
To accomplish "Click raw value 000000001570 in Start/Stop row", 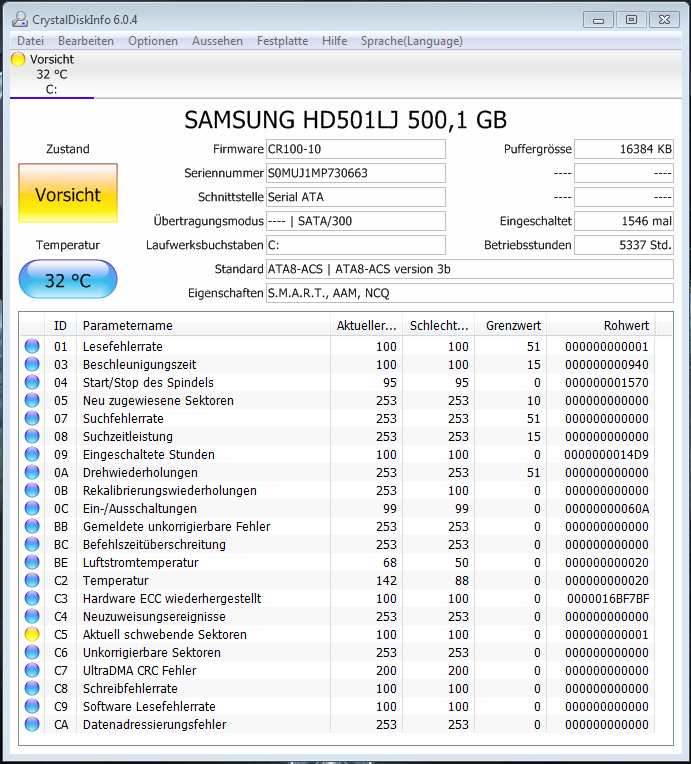I will [x=607, y=382].
